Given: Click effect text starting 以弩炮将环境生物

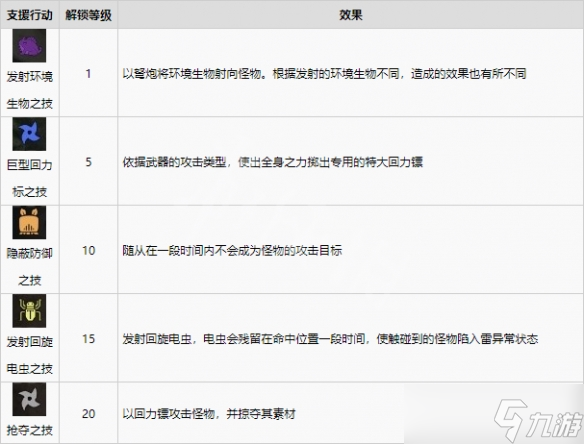Looking at the screenshot, I should click(x=324, y=74).
